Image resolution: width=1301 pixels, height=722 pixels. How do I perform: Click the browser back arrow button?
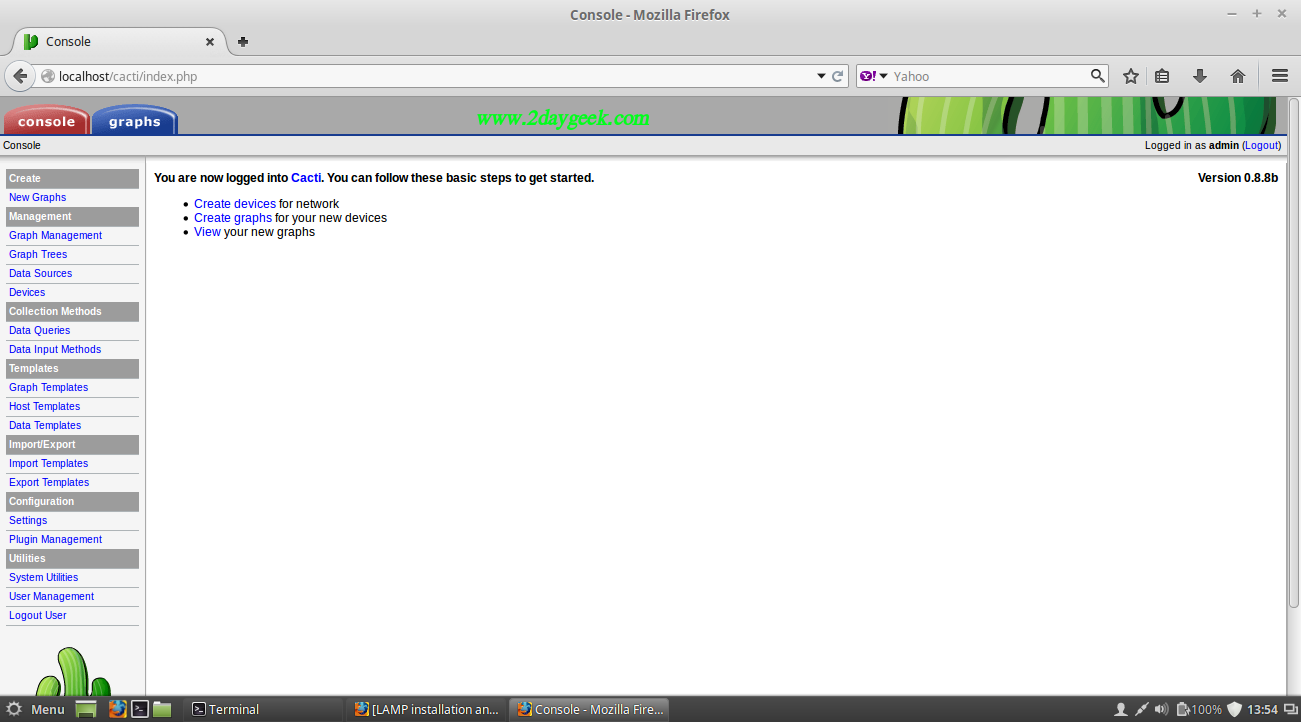click(20, 76)
